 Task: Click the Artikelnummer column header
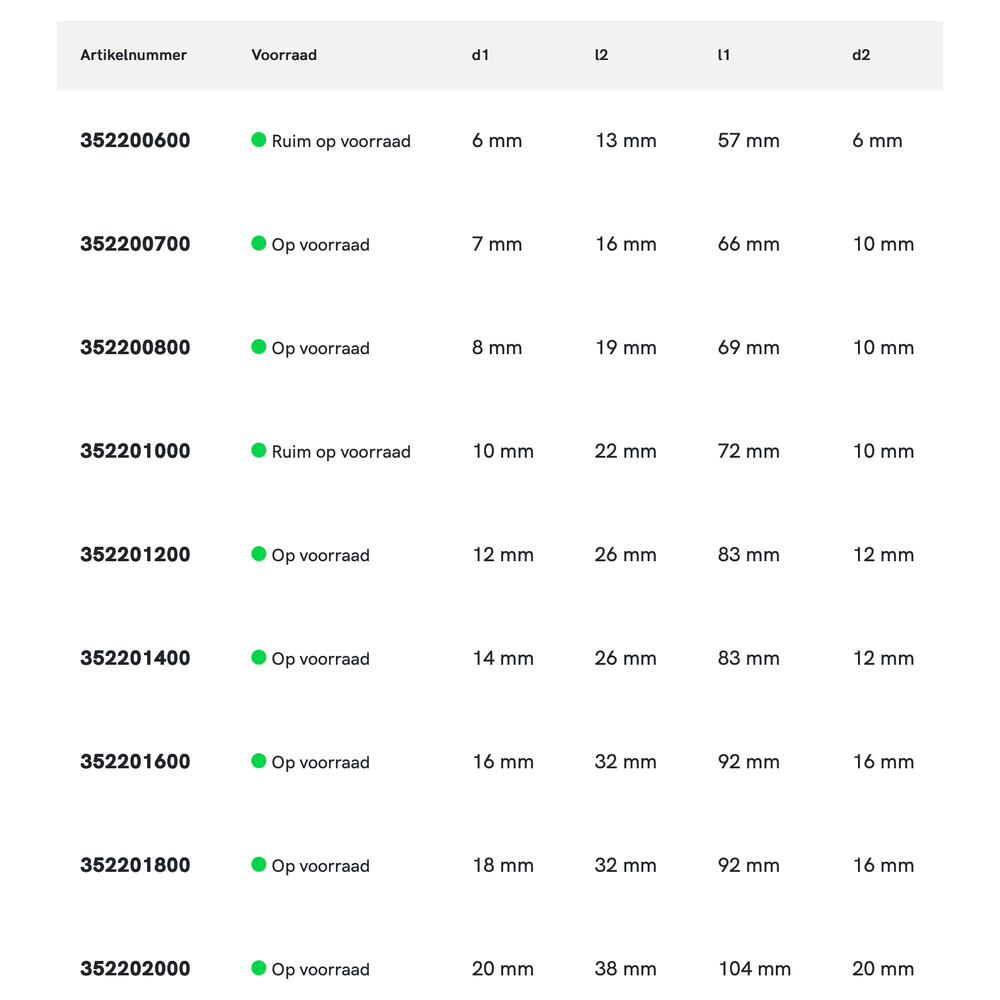[x=133, y=55]
